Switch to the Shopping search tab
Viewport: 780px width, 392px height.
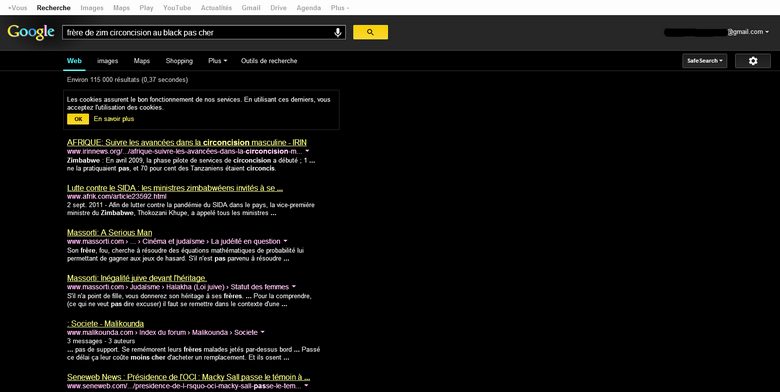coord(179,61)
